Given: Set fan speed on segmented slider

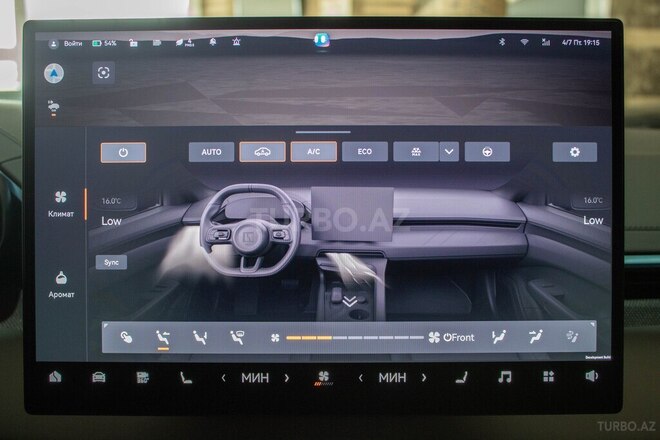Looking at the screenshot, I should click(355, 338).
